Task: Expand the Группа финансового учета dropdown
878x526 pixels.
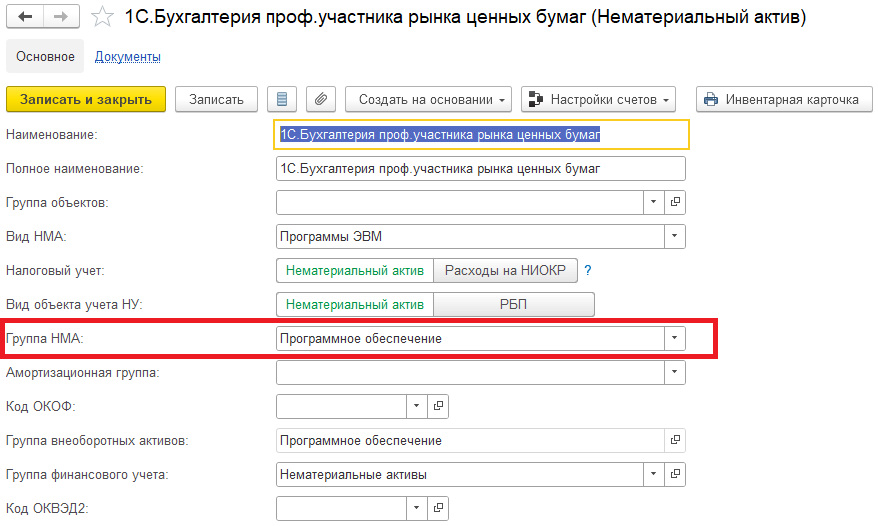Action: [x=653, y=474]
